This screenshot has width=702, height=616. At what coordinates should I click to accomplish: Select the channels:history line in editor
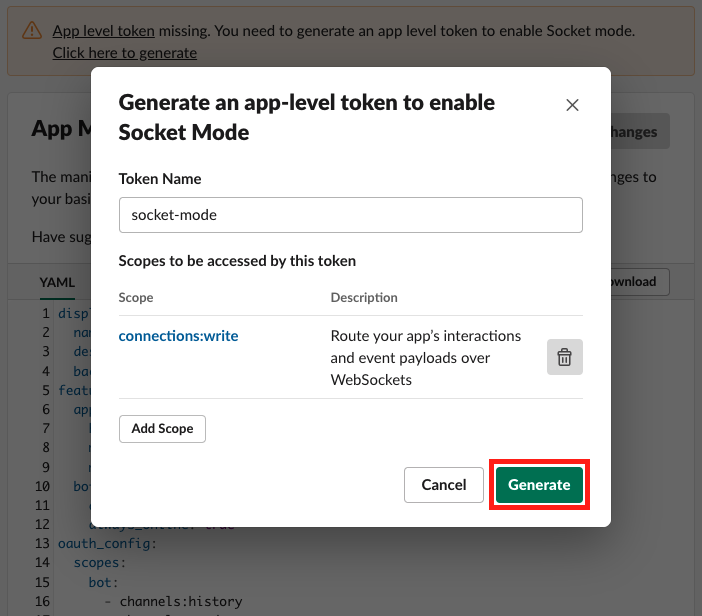click(180, 601)
